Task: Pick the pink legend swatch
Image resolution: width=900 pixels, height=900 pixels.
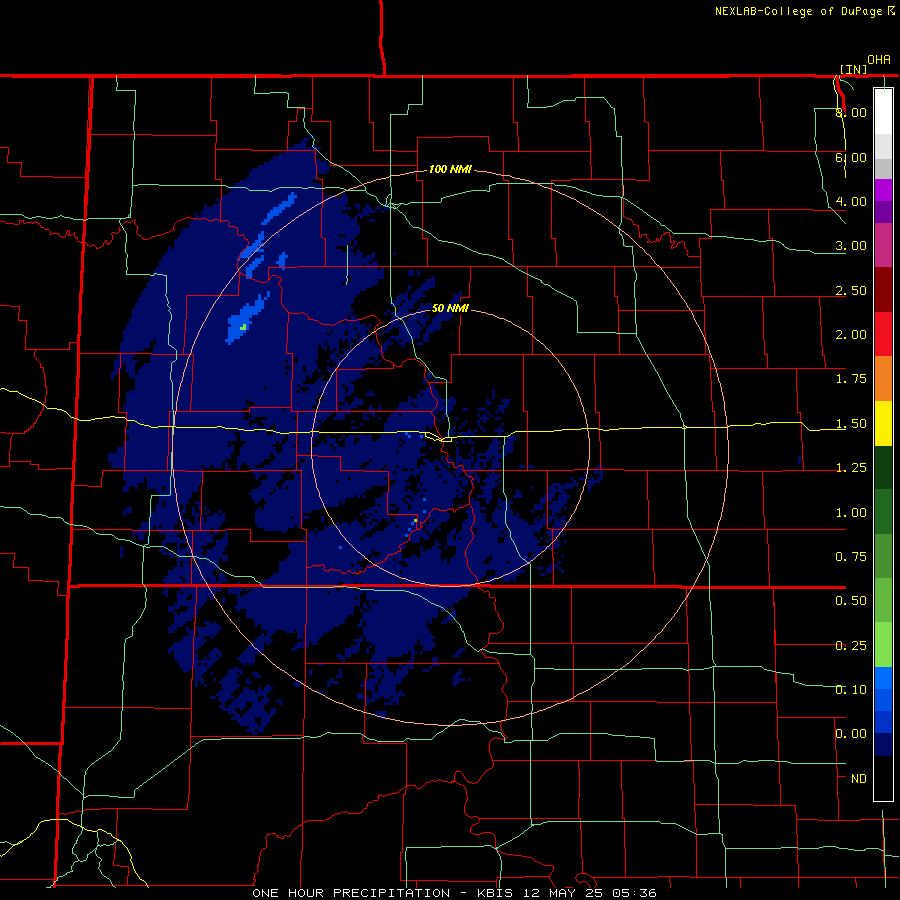Action: [883, 246]
